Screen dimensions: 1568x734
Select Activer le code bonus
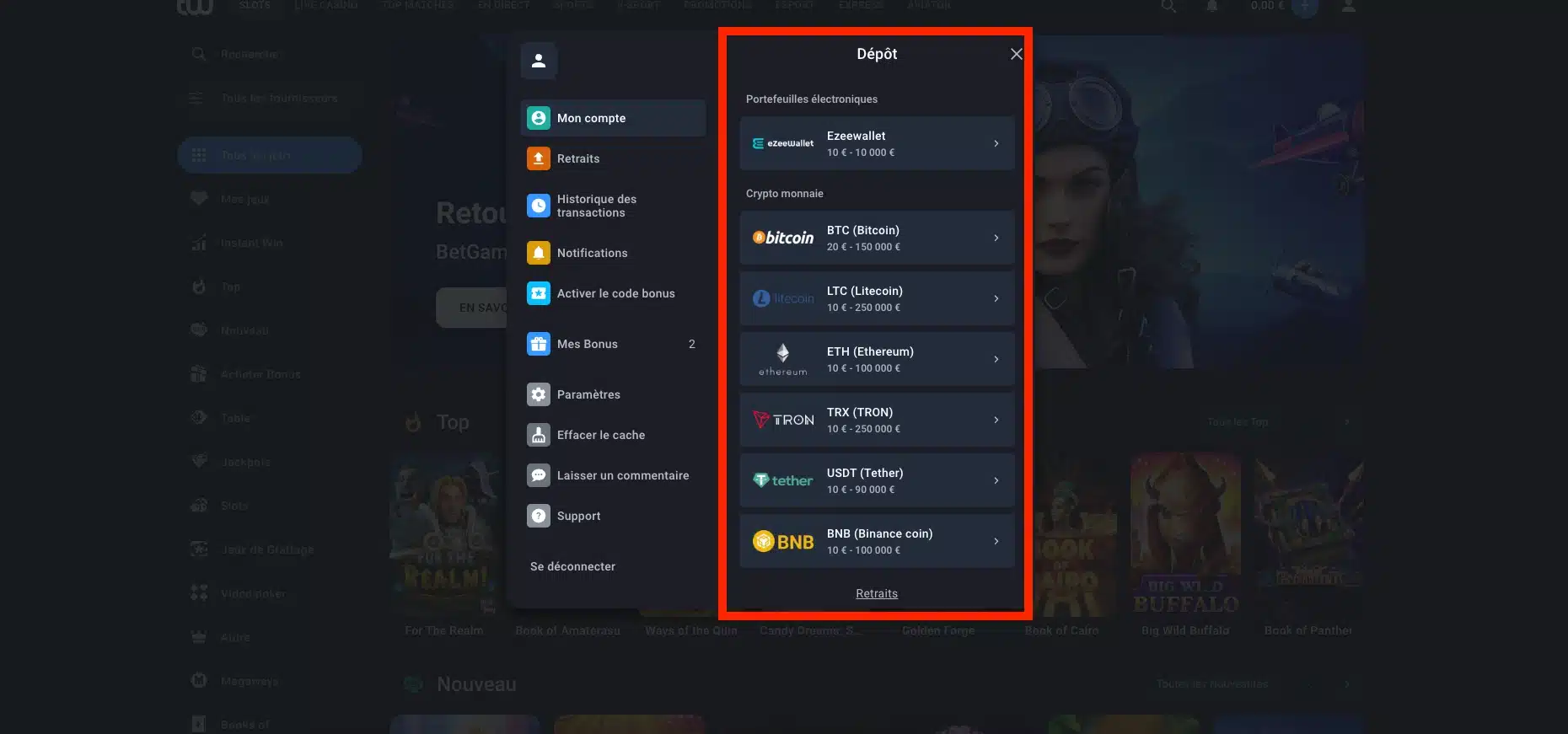pos(613,293)
